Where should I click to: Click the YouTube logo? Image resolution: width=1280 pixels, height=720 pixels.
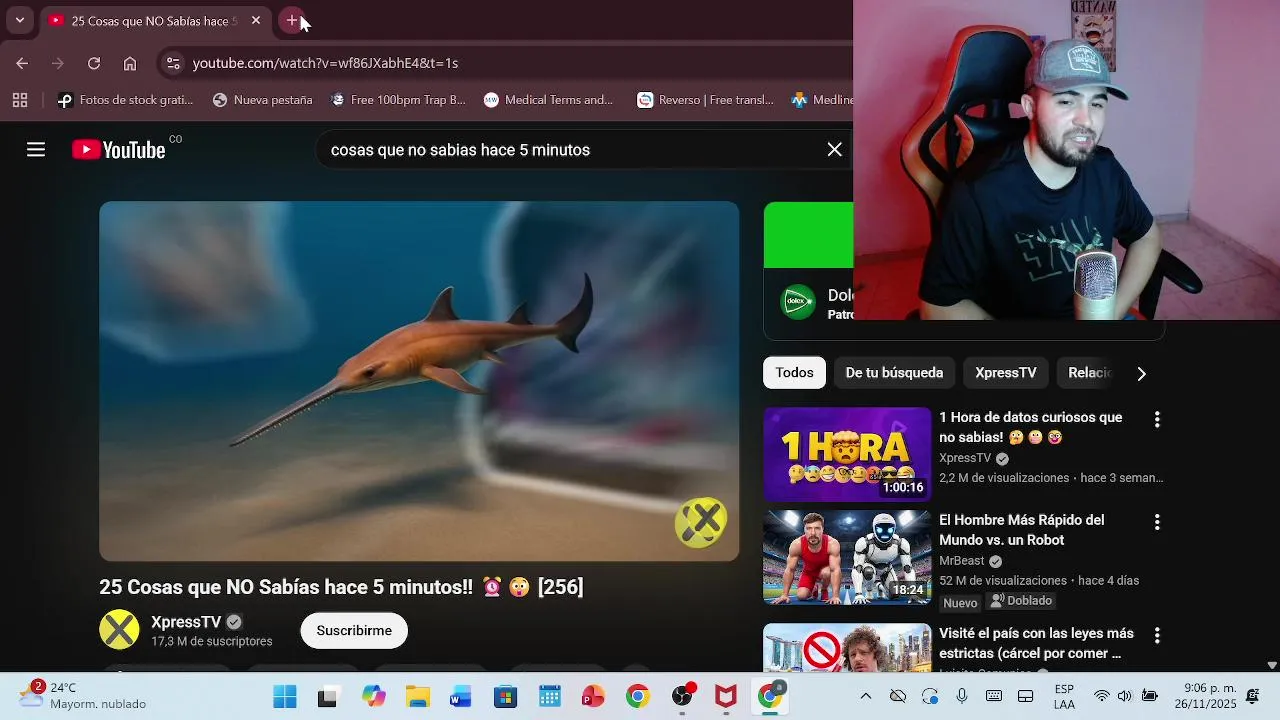point(118,150)
